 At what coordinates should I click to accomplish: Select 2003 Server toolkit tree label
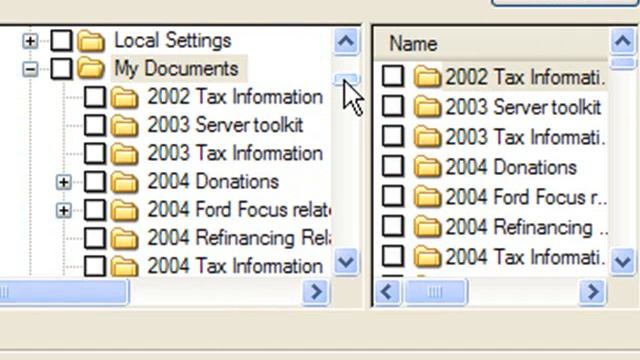click(x=225, y=125)
